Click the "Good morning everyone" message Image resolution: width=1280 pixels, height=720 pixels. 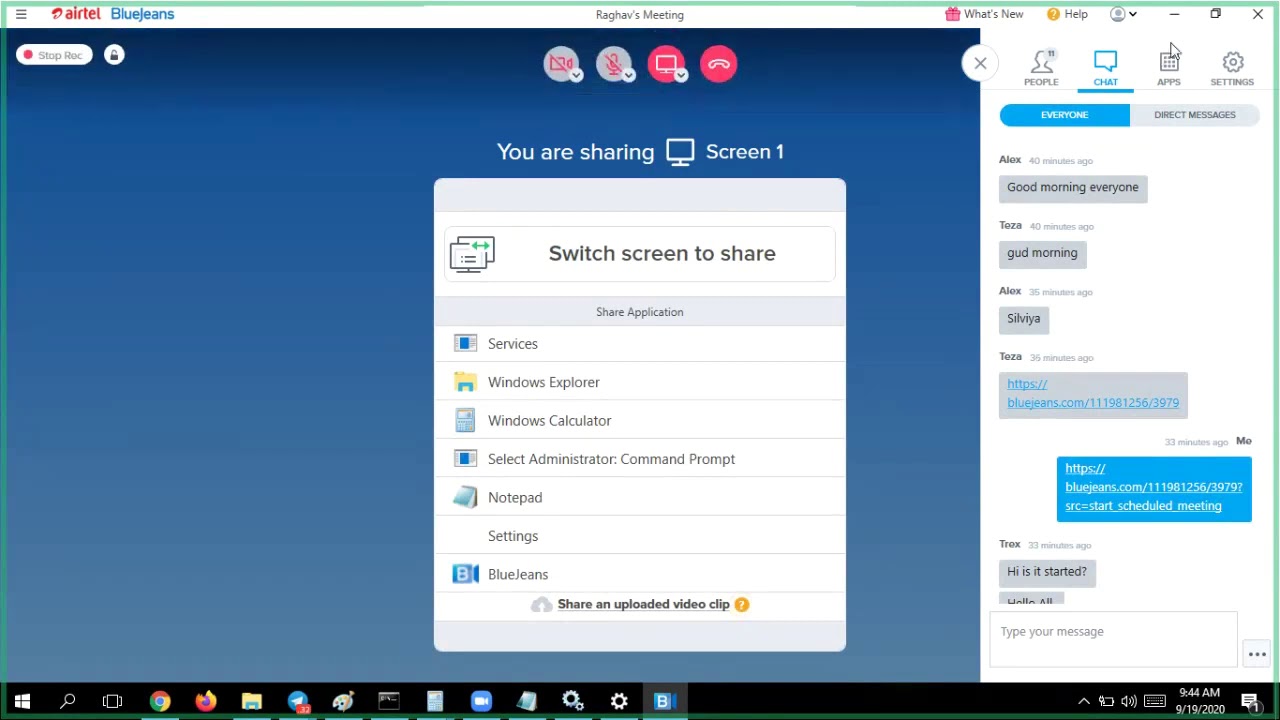pyautogui.click(x=1073, y=187)
